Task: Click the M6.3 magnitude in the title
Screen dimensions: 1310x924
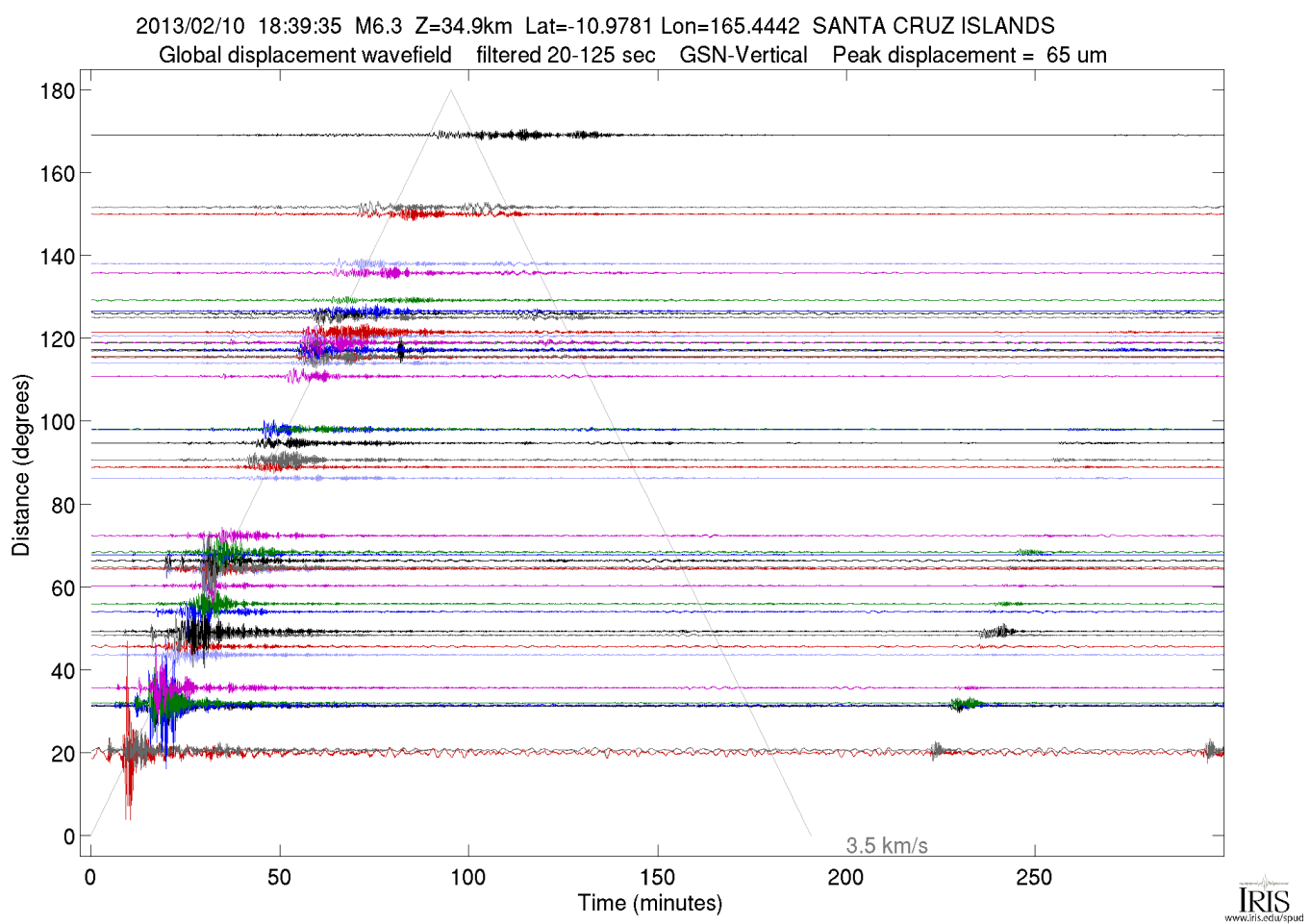Action: [378, 26]
